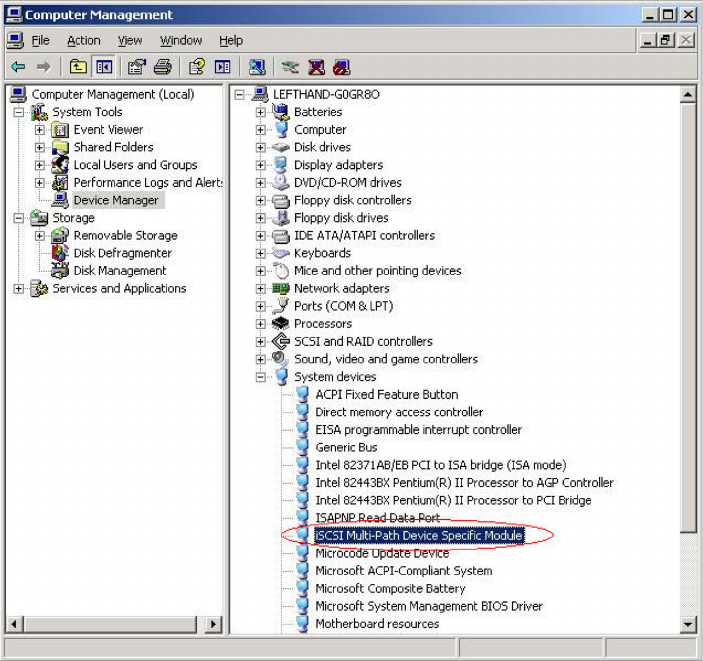Select iSCSI Multi-Path Device Specific Module
This screenshot has width=703, height=661.
[x=418, y=536]
